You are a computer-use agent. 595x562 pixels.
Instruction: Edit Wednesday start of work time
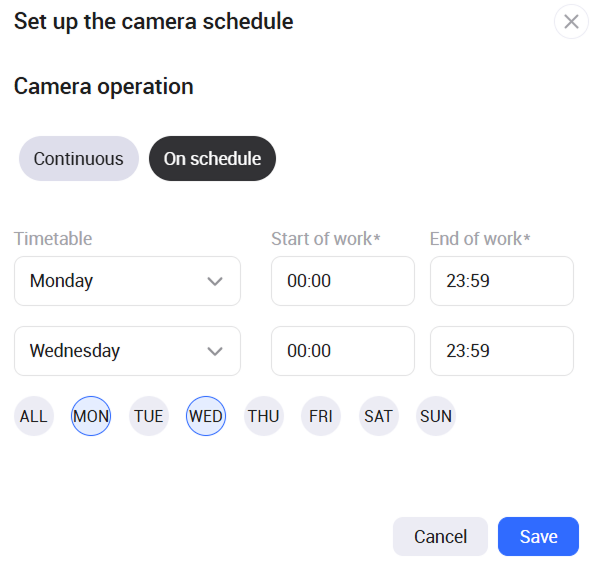pos(343,351)
